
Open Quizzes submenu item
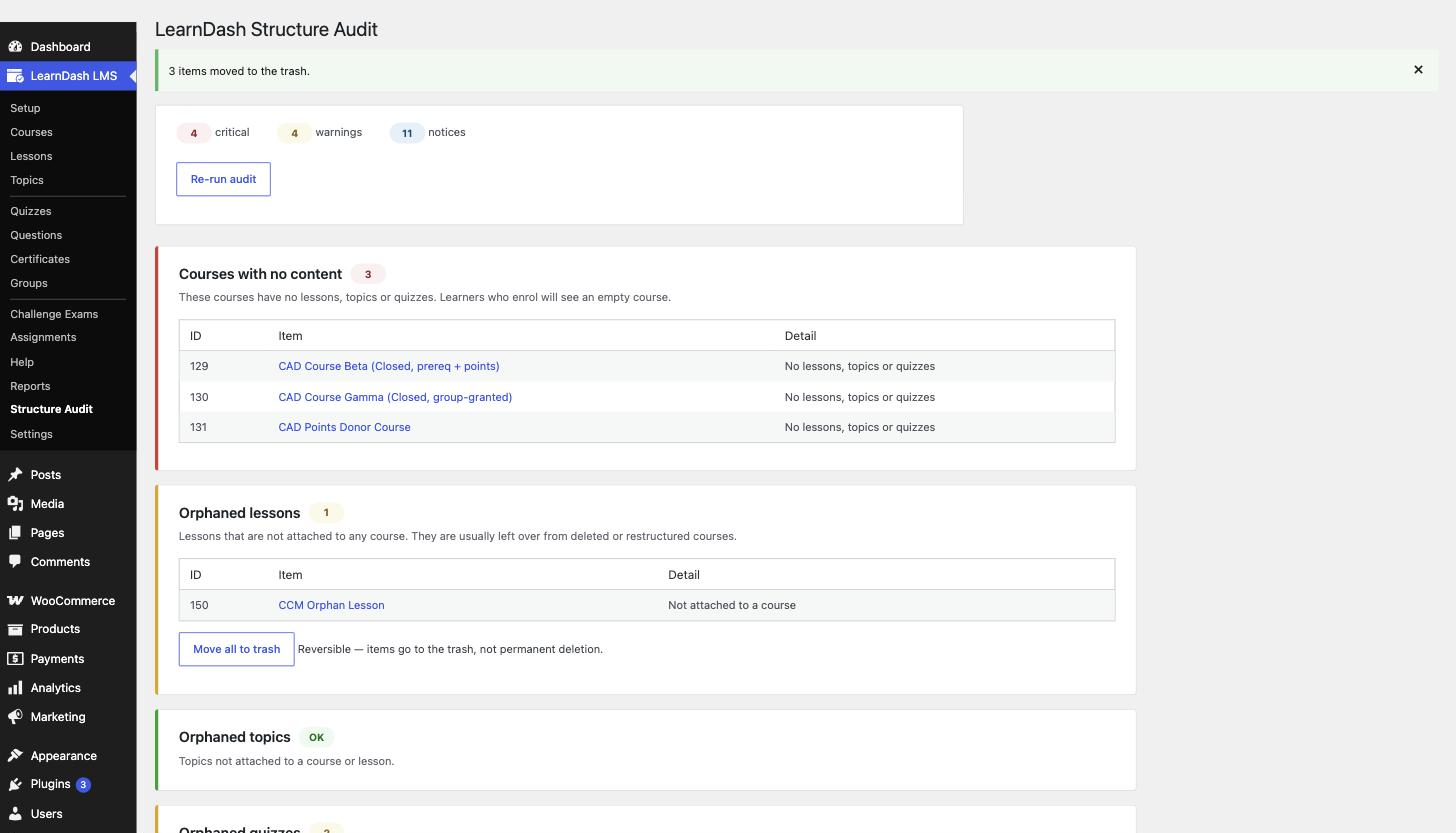[x=31, y=211]
